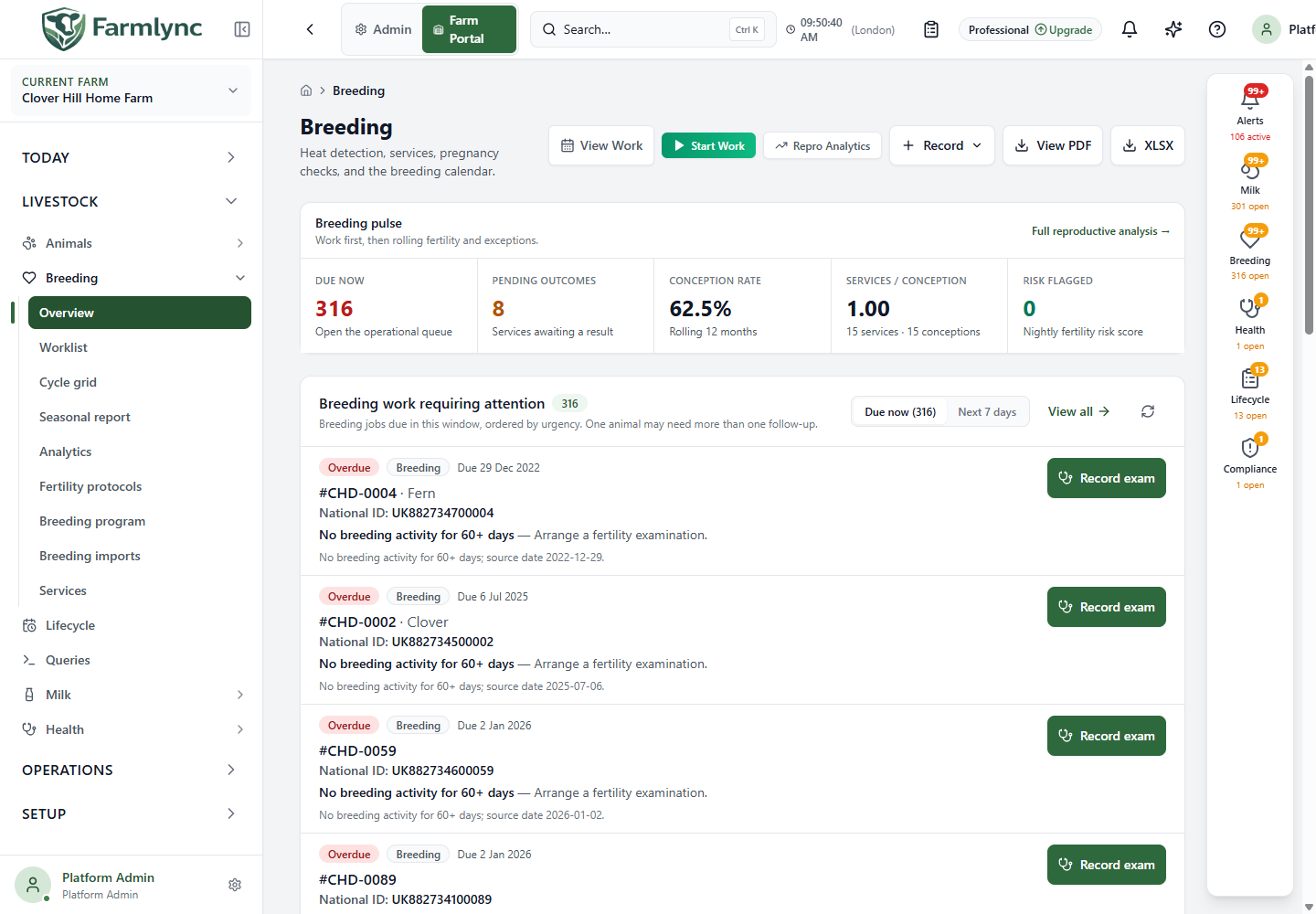1316x914 pixels.
Task: Show Next 7 days jobs
Action: pos(987,411)
